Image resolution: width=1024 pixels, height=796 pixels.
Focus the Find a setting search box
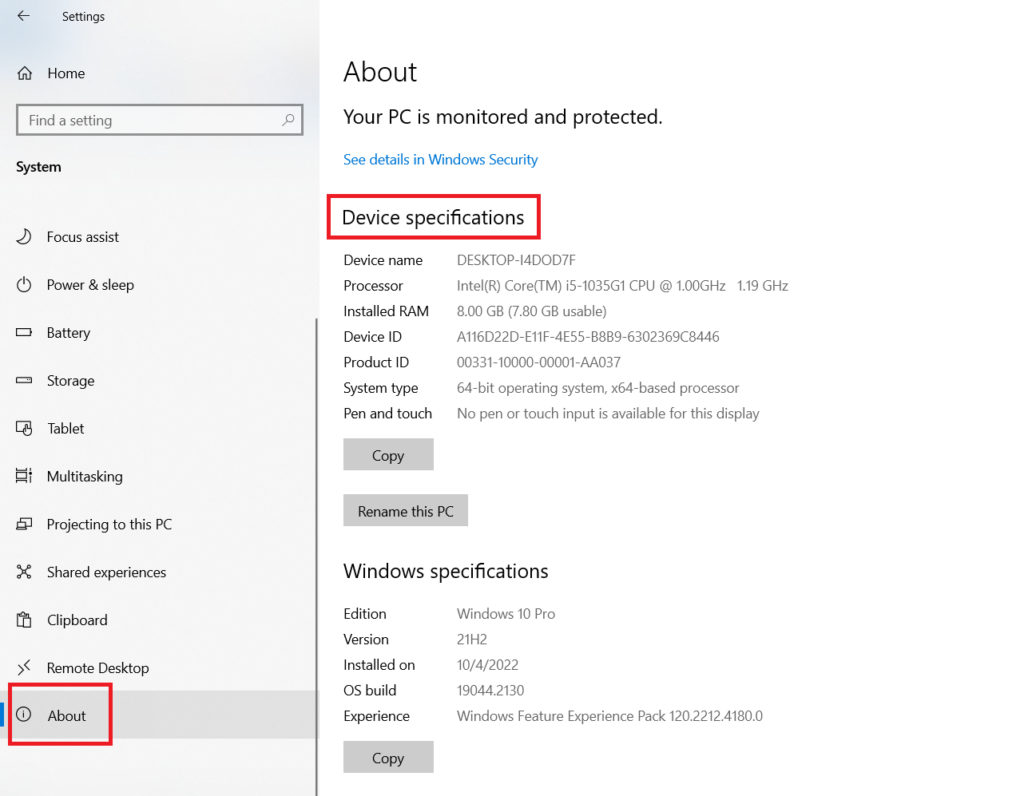pyautogui.click(x=159, y=120)
